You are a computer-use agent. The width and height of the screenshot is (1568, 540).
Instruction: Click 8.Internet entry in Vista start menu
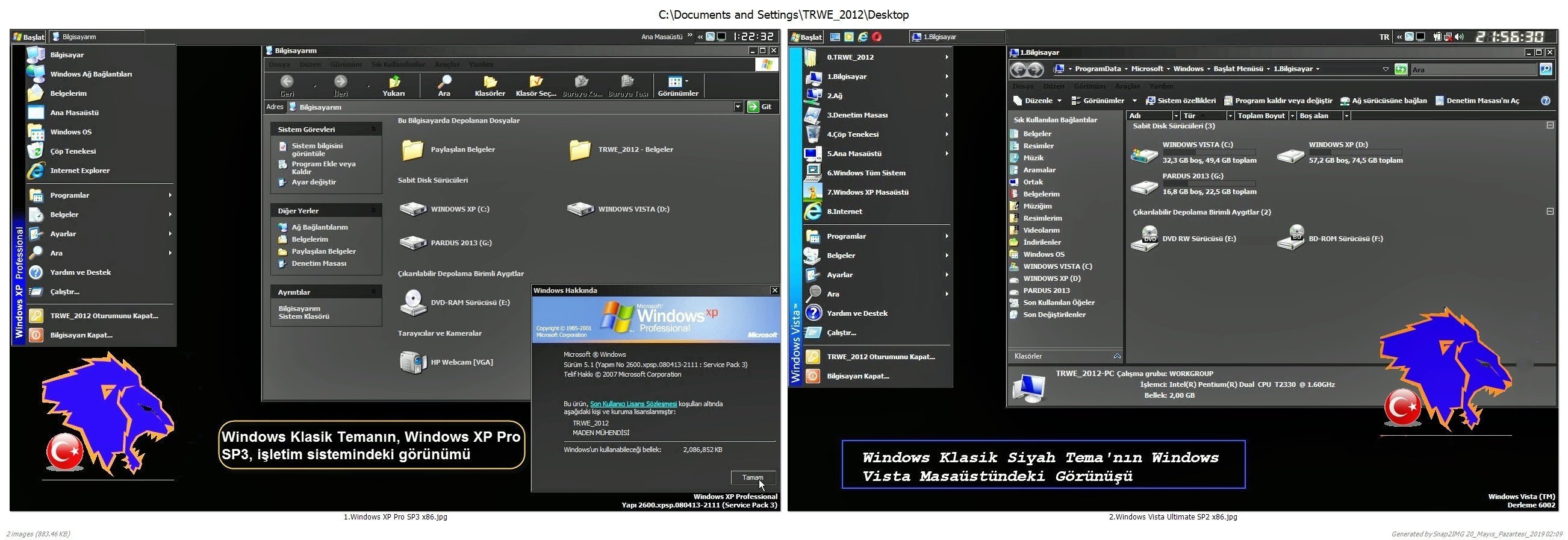[877, 212]
